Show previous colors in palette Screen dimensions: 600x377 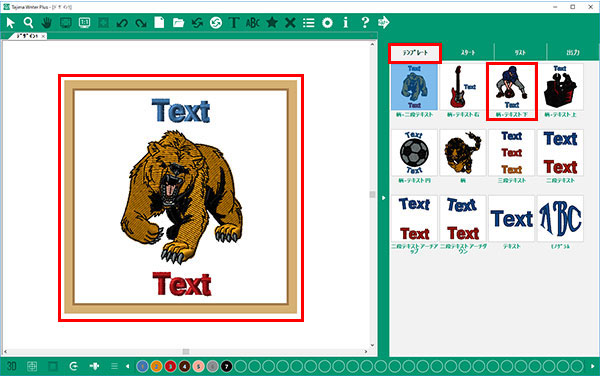tap(127, 366)
